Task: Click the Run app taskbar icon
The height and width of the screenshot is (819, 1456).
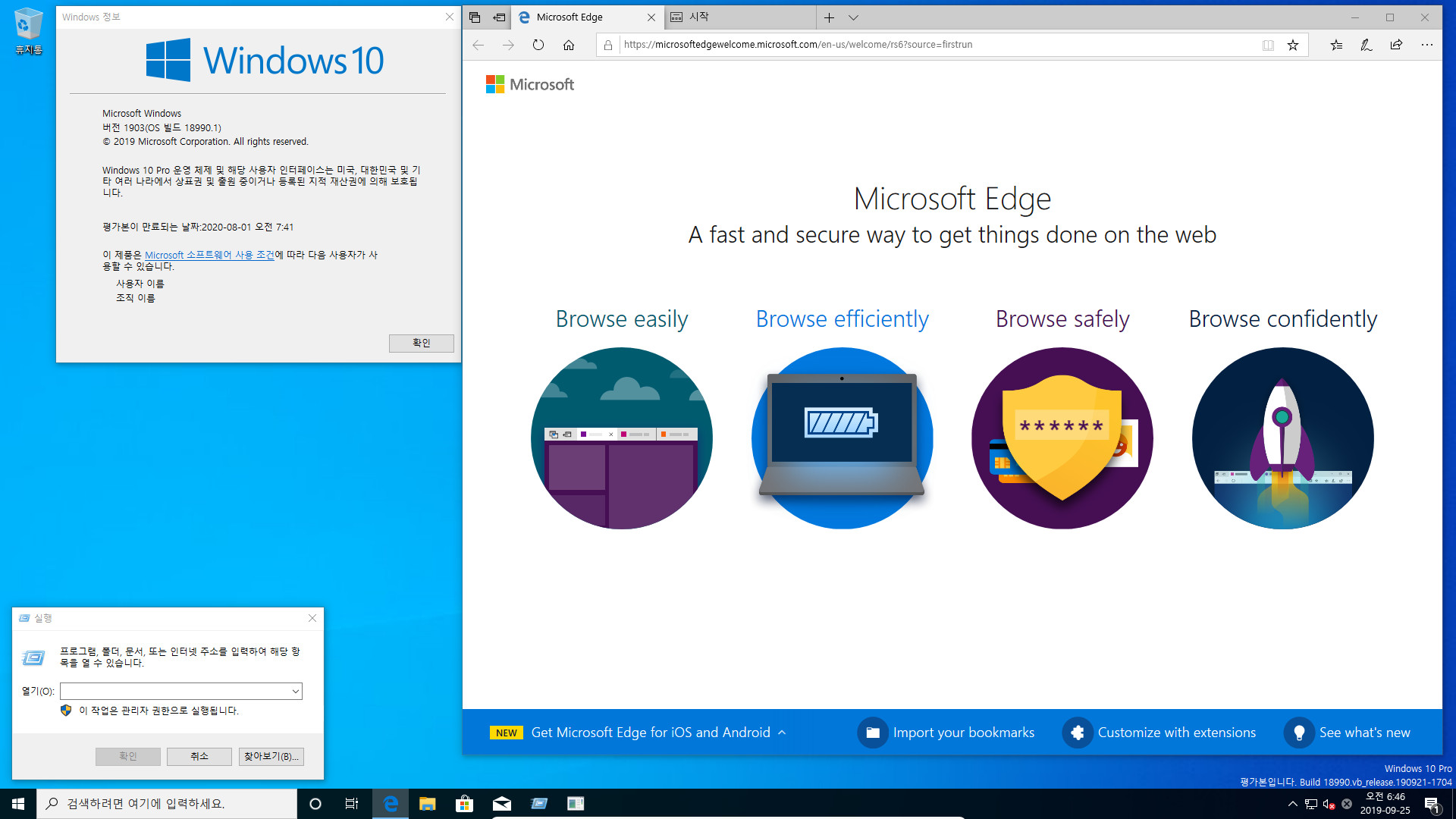Action: coord(538,804)
